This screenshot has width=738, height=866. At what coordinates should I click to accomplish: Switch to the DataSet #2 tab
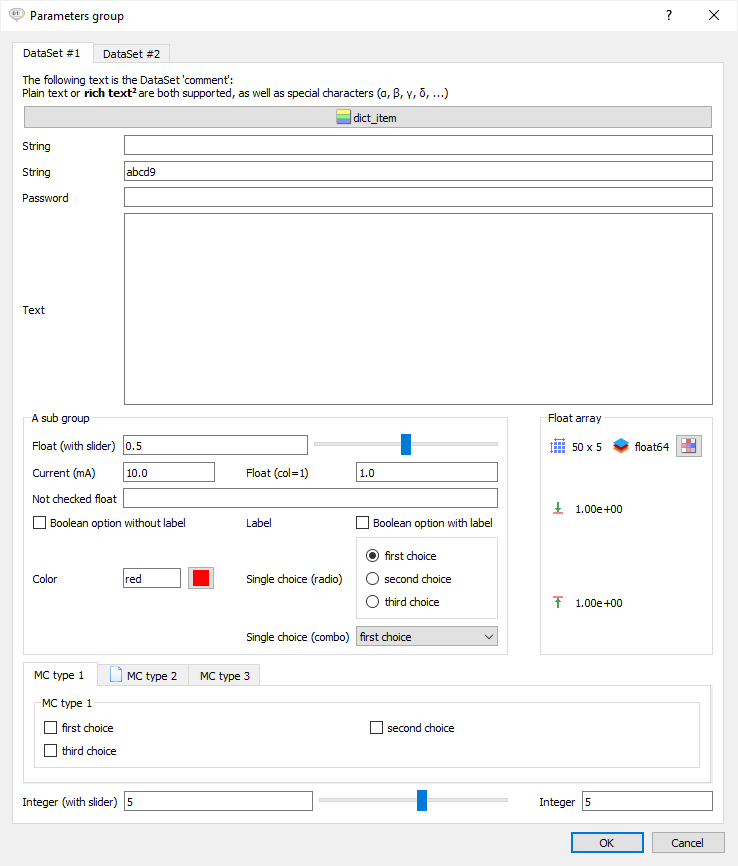click(131, 54)
